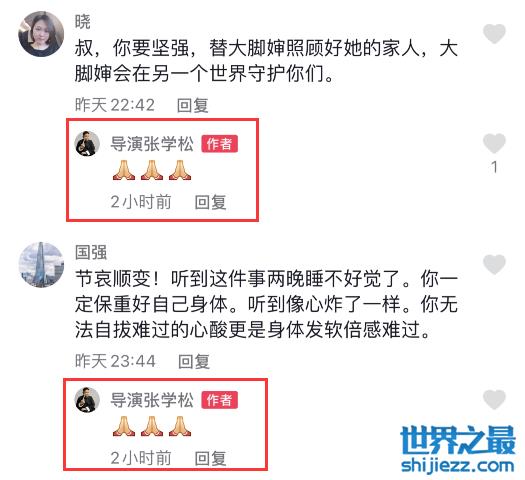Like the comment by 晓

[x=494, y=33]
